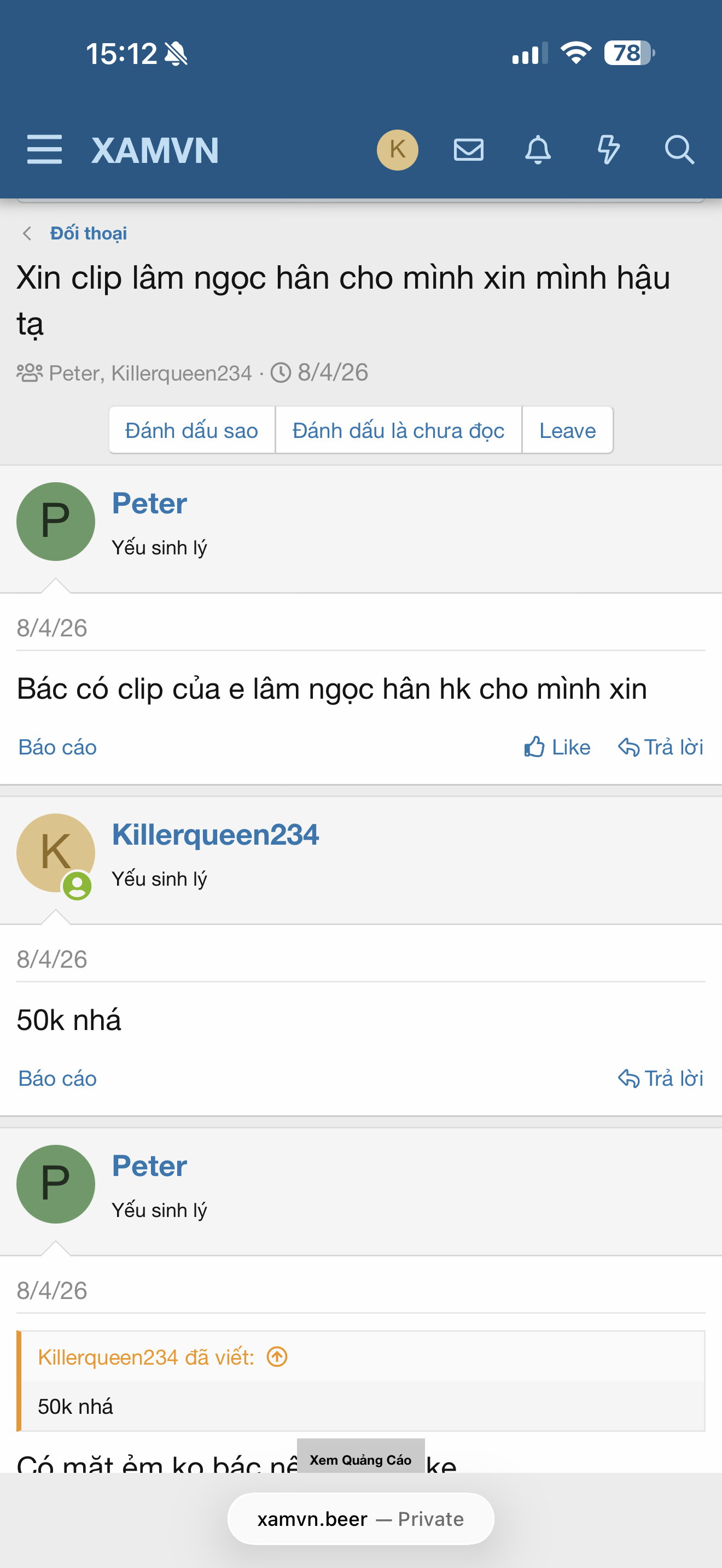
Task: Jump to quoted post via orange arrow icon
Action: click(277, 1357)
